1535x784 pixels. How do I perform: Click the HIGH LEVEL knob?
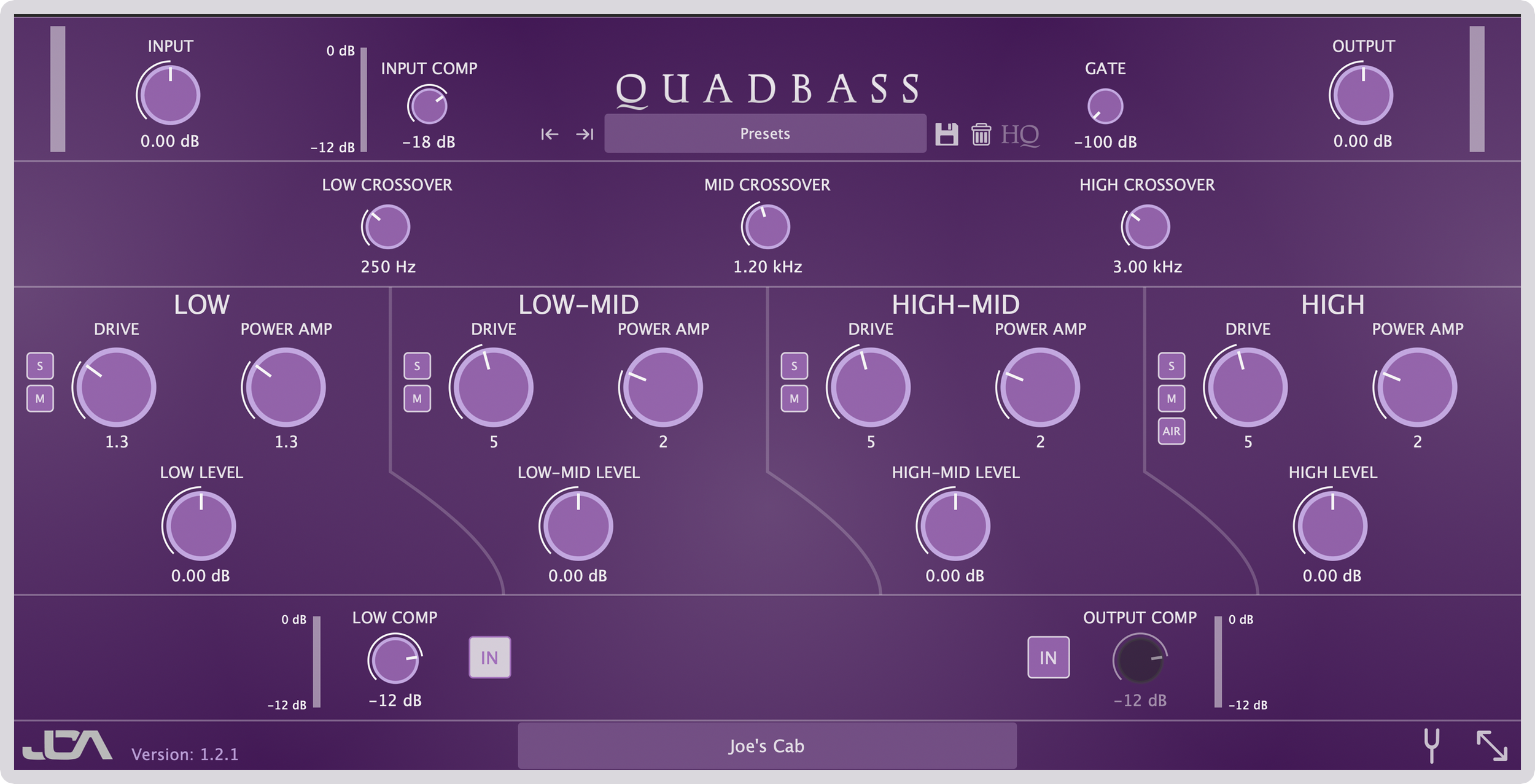(x=1332, y=526)
